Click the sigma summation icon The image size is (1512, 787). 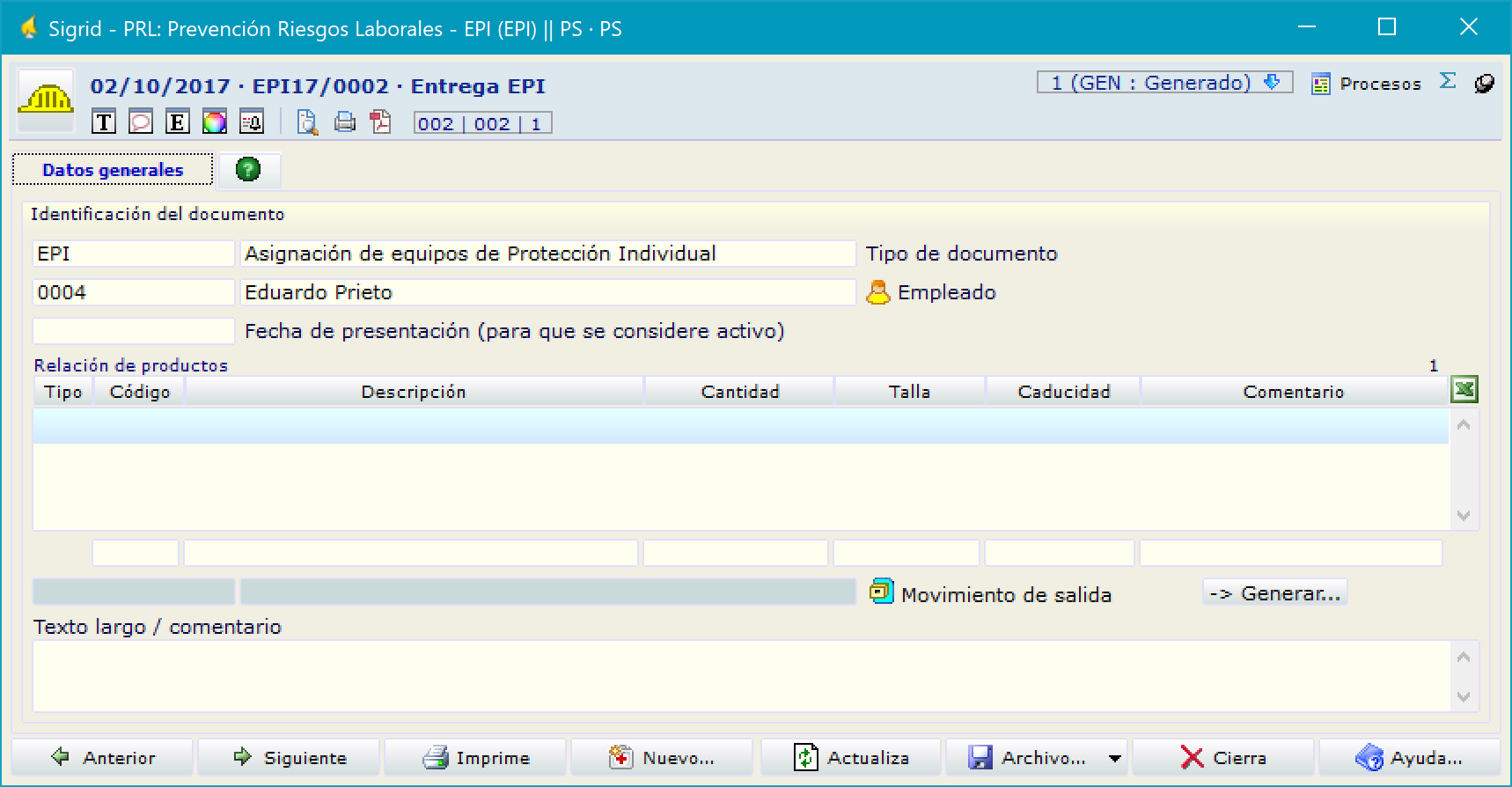click(x=1448, y=82)
